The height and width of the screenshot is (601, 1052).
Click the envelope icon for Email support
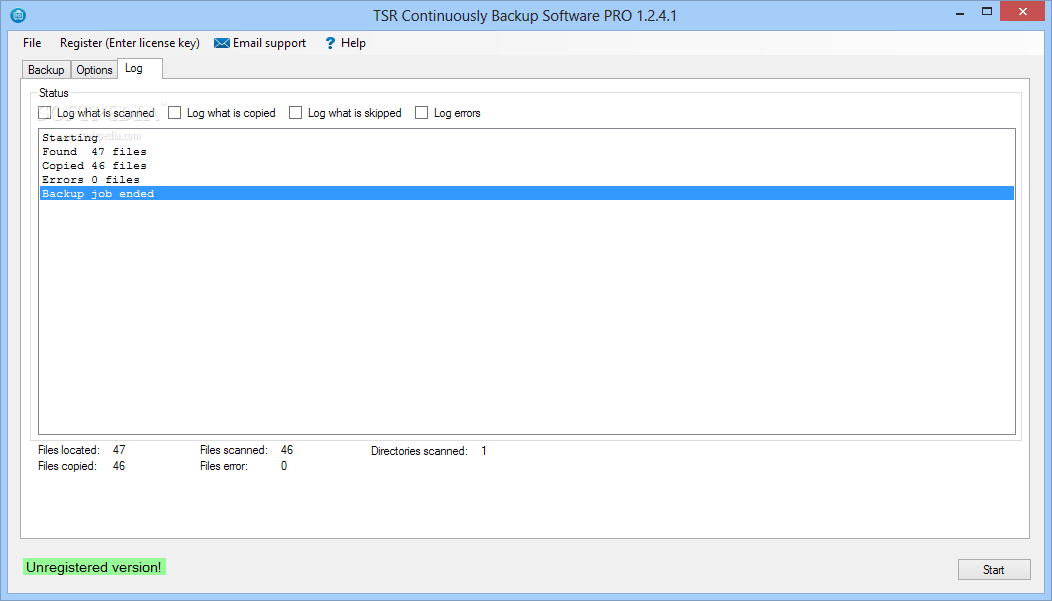pyautogui.click(x=221, y=43)
